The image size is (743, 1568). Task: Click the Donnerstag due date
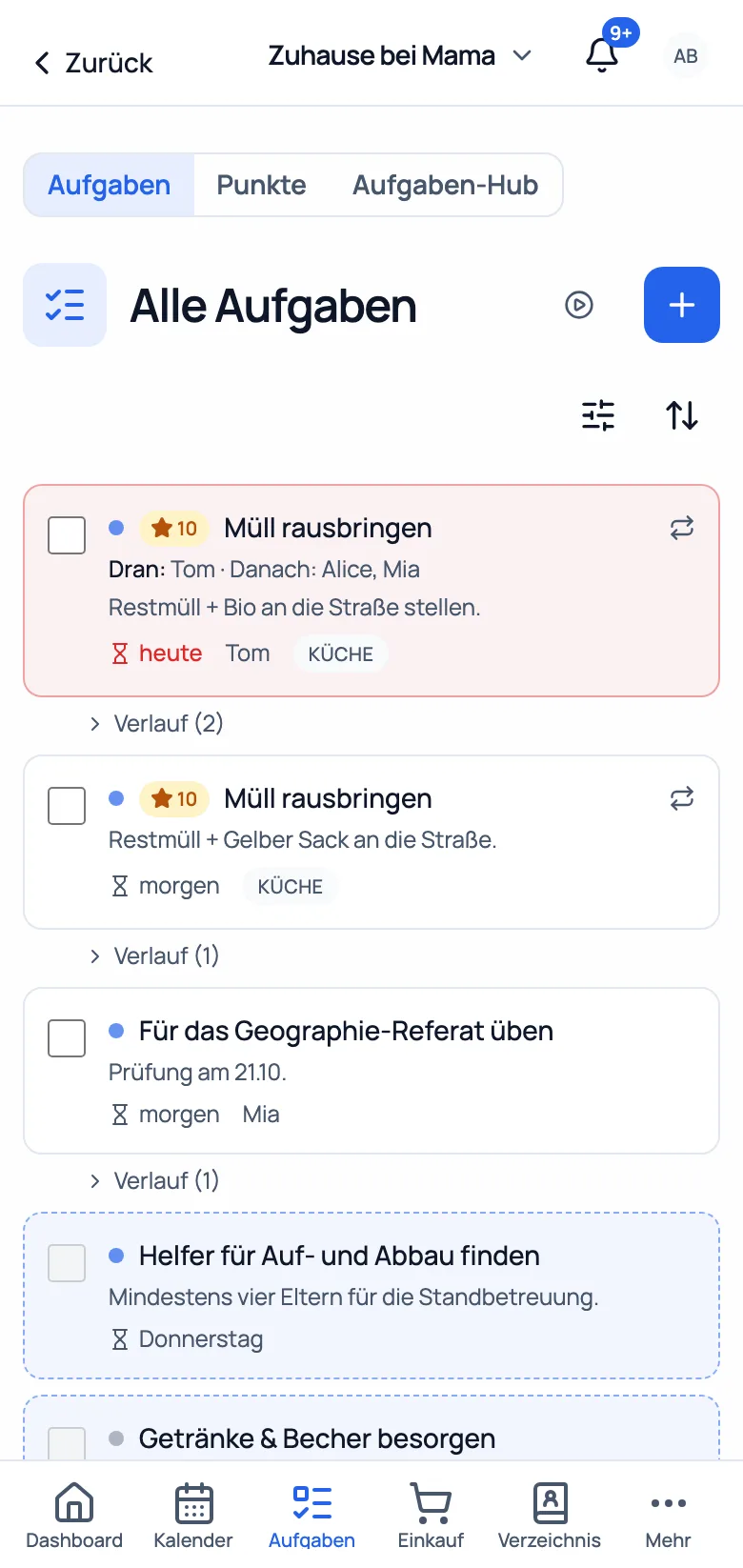pos(201,1339)
